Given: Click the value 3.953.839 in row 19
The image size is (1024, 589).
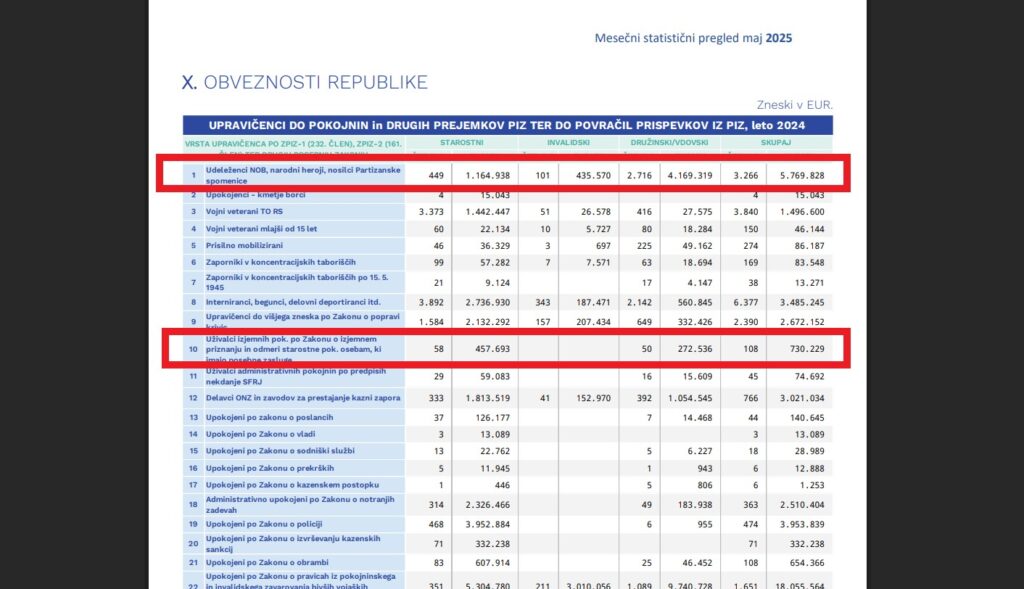Looking at the screenshot, I should click(x=803, y=522).
